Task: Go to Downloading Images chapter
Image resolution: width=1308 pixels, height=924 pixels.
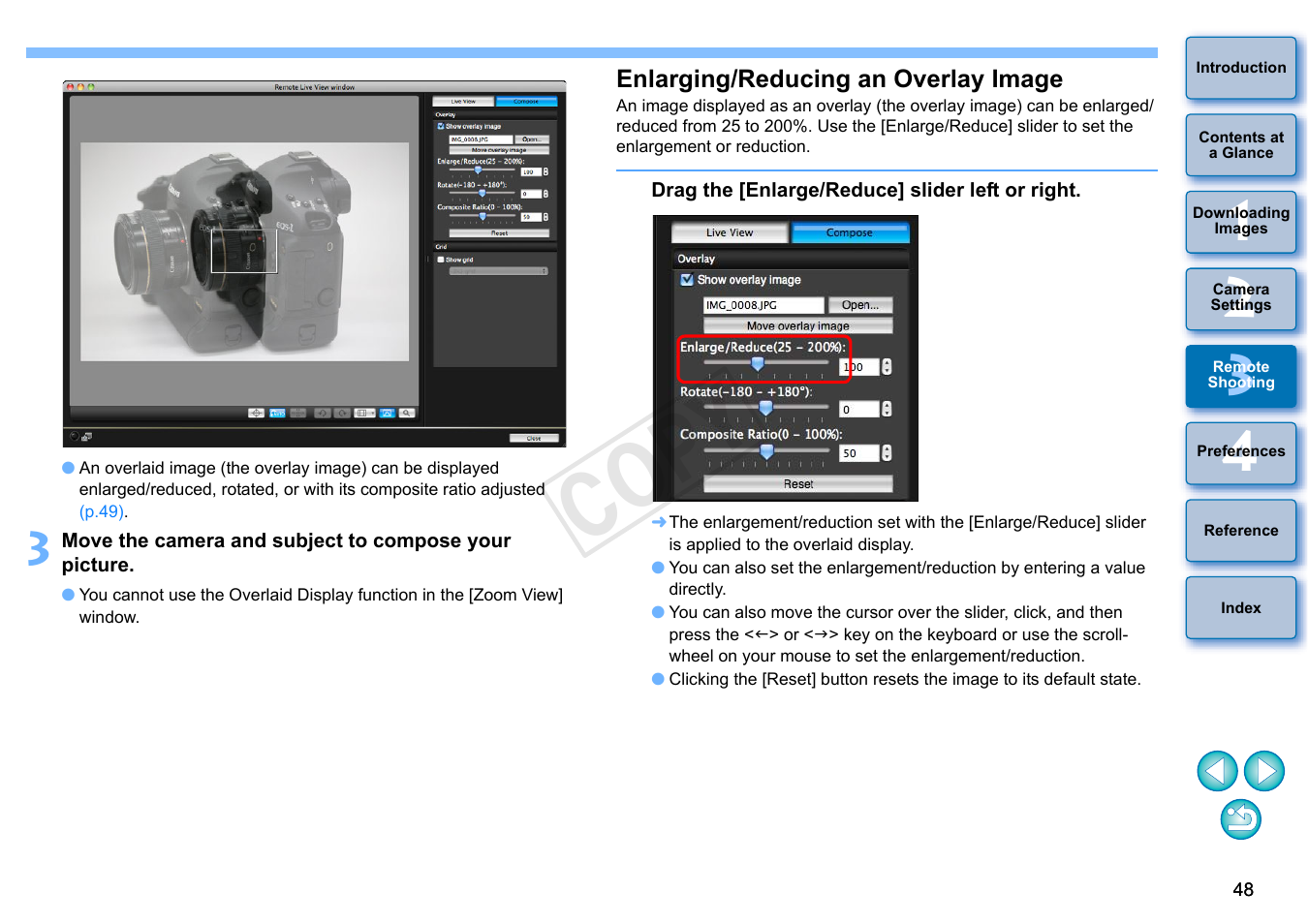Action: (x=1241, y=221)
